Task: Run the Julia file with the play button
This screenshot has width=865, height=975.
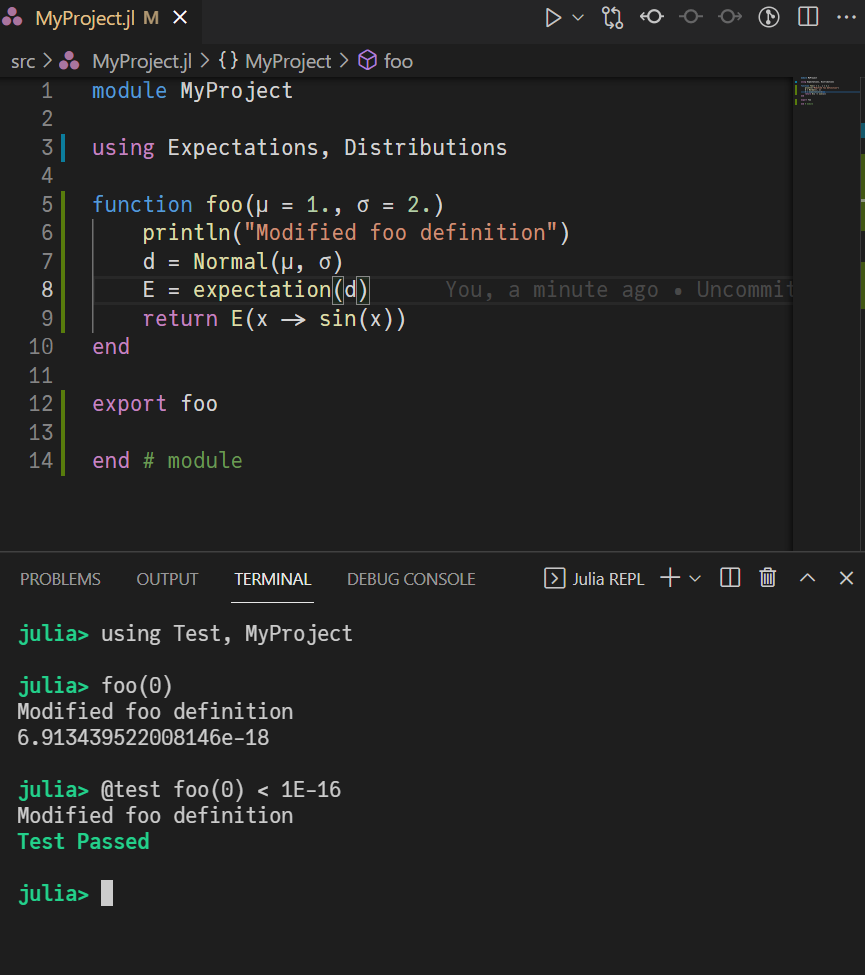Action: pos(553,17)
